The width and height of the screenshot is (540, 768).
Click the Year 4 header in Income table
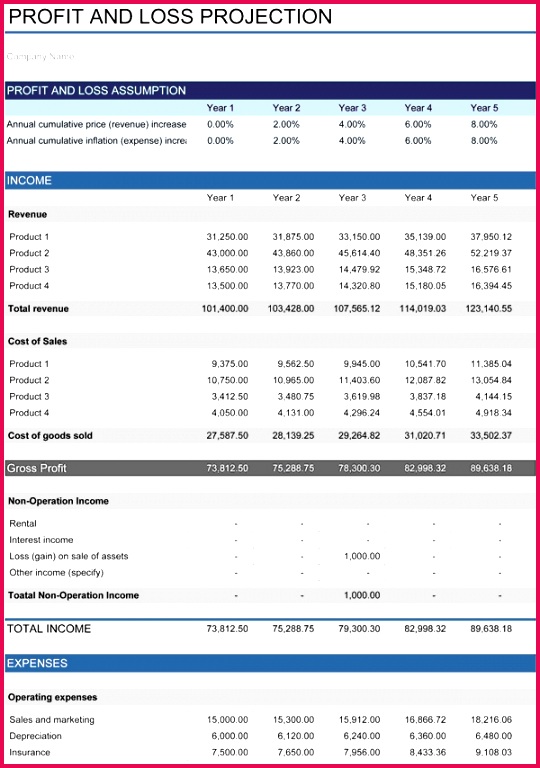(x=418, y=198)
